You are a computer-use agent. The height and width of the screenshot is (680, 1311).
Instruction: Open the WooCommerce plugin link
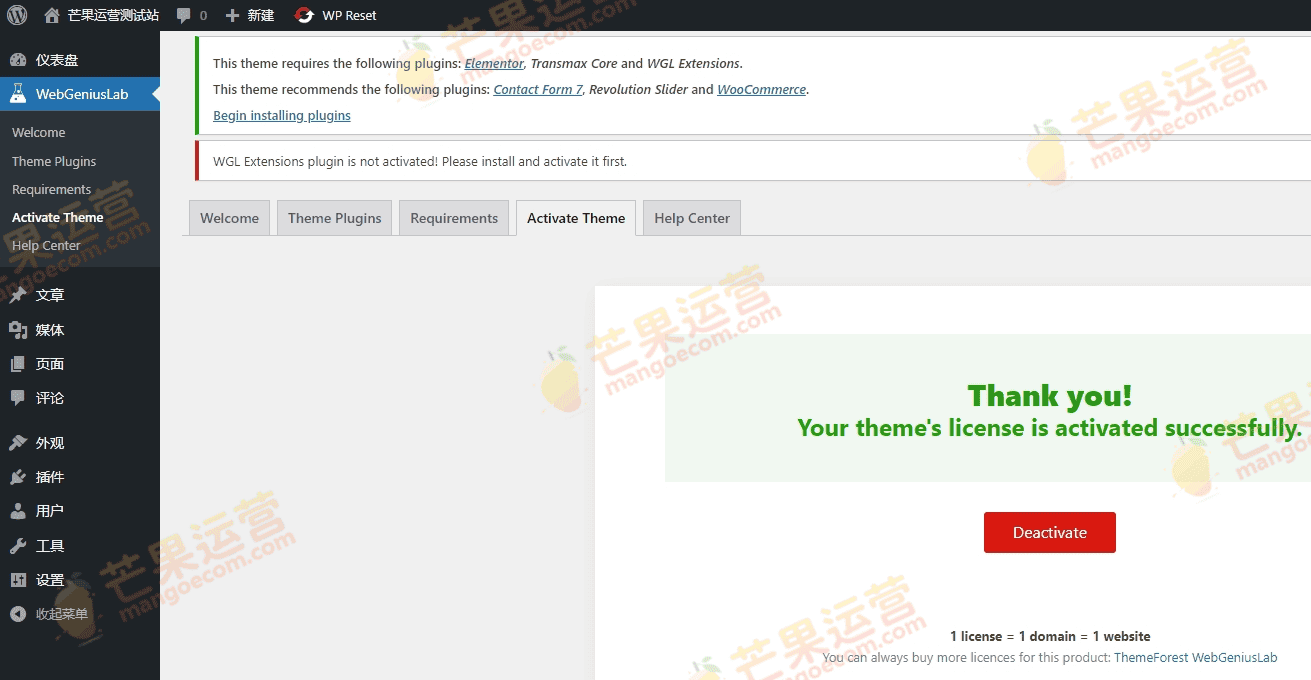(761, 89)
